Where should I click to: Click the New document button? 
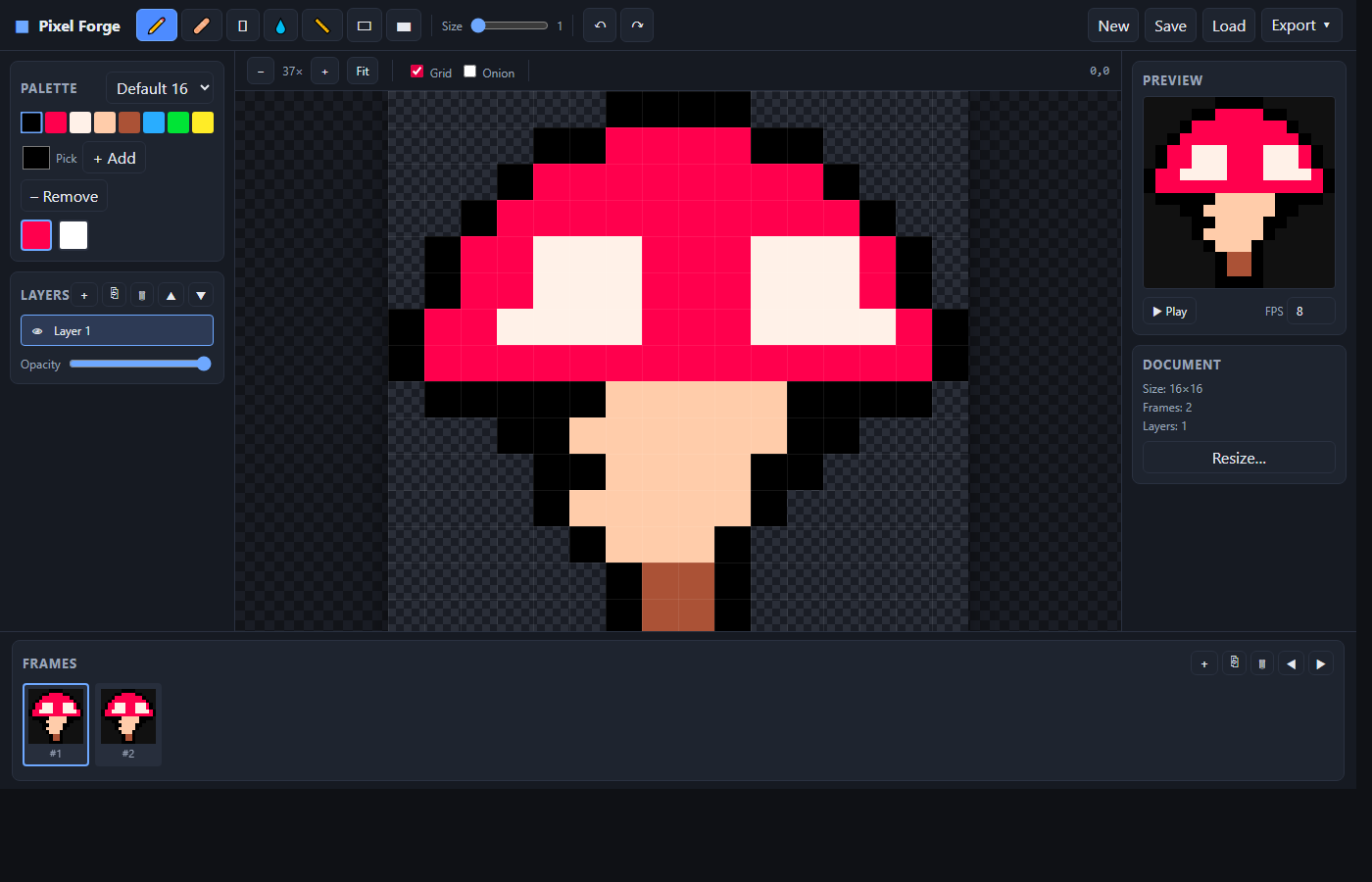[x=1113, y=25]
